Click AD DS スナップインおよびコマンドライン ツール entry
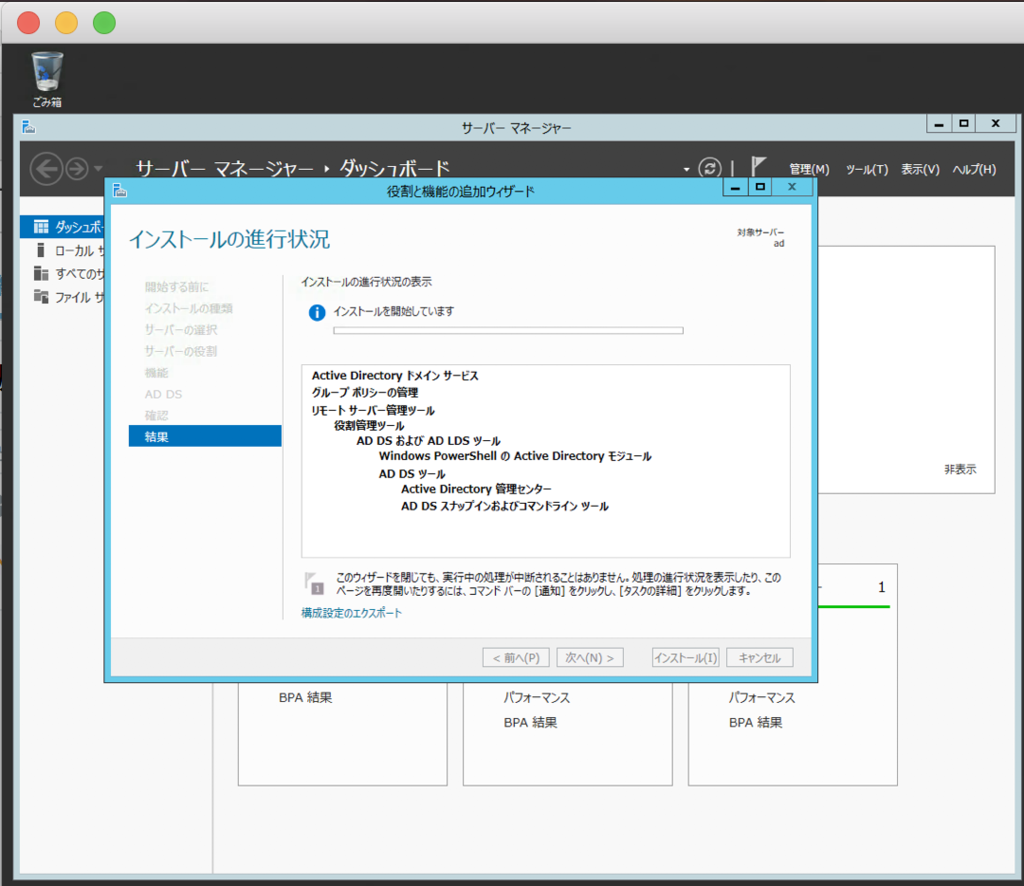 pos(505,506)
